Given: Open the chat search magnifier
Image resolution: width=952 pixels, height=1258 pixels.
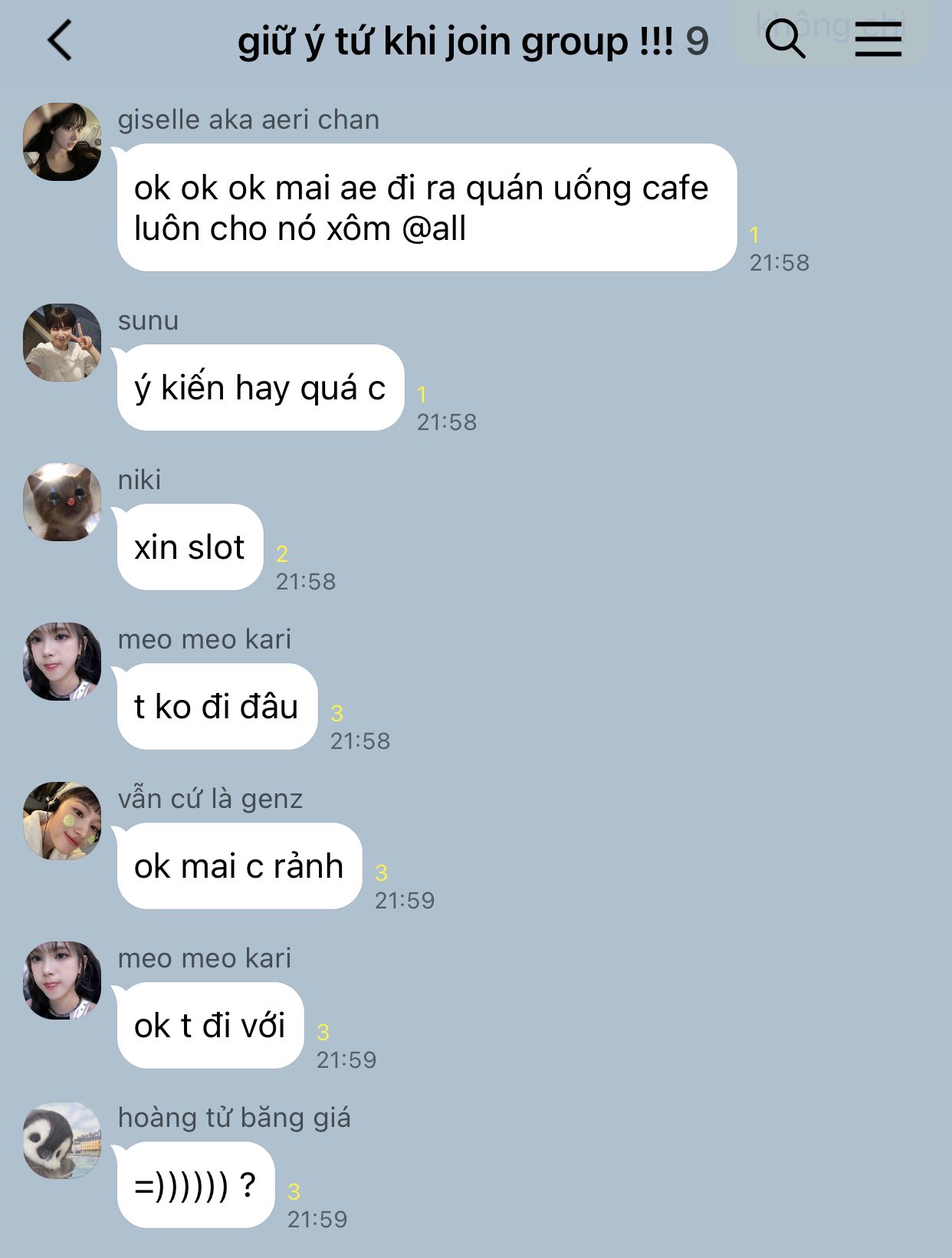Looking at the screenshot, I should tap(785, 38).
